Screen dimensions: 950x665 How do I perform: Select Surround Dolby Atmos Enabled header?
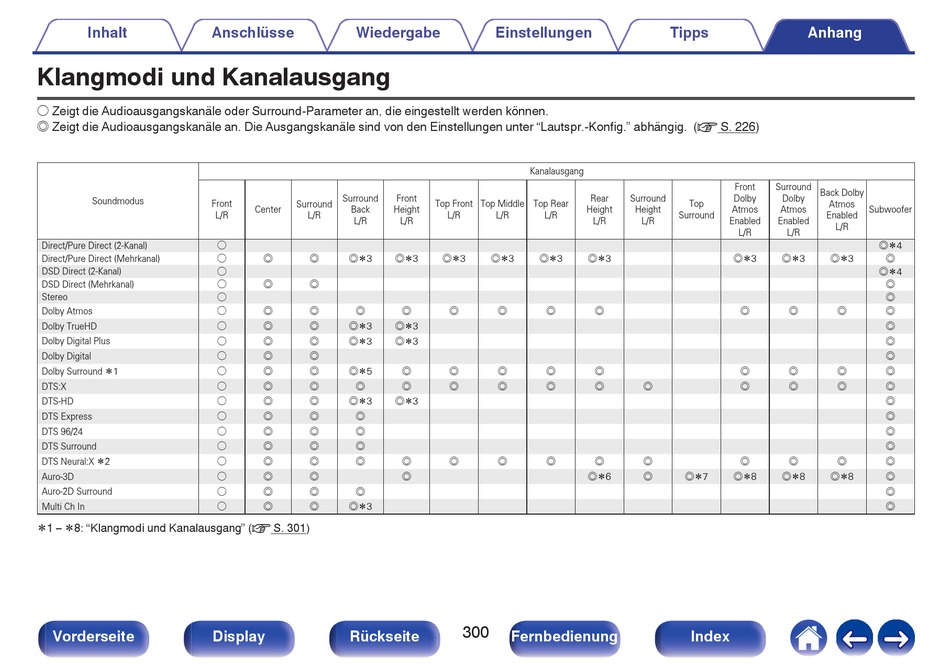[x=793, y=210]
